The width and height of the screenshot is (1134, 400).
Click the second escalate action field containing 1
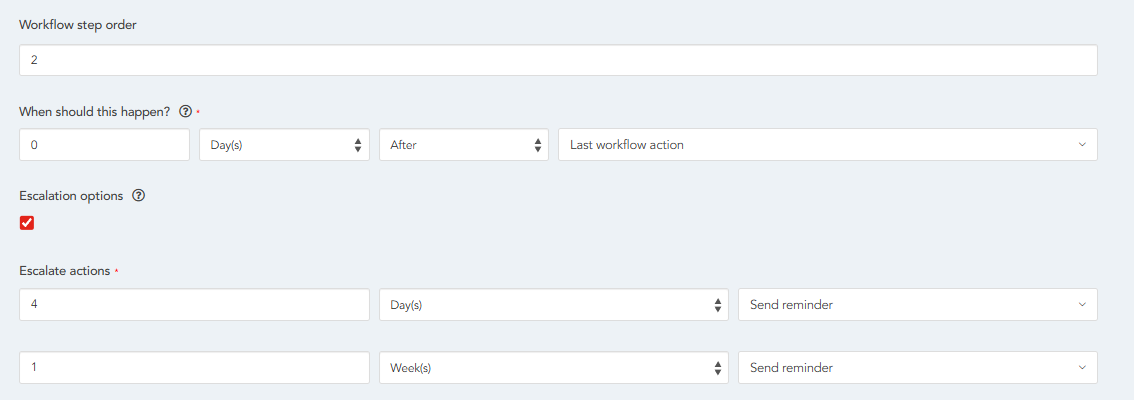pos(194,367)
